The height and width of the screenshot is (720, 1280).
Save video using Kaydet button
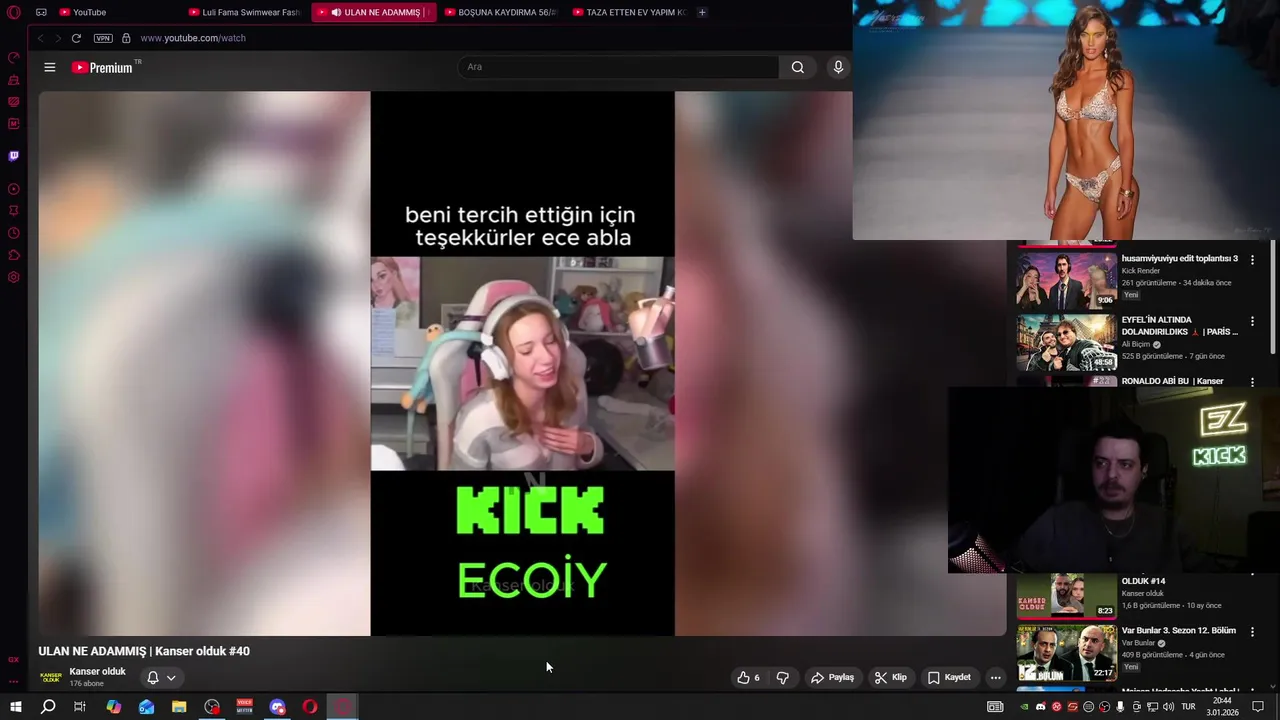click(x=949, y=678)
